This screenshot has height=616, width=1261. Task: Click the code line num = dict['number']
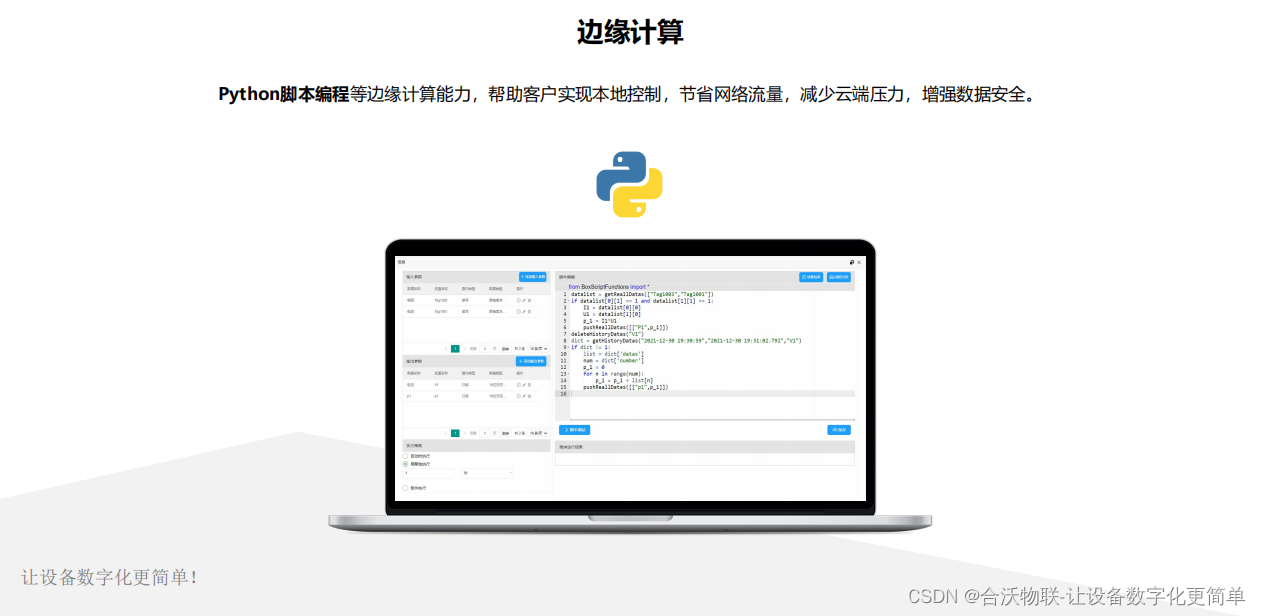(x=614, y=360)
